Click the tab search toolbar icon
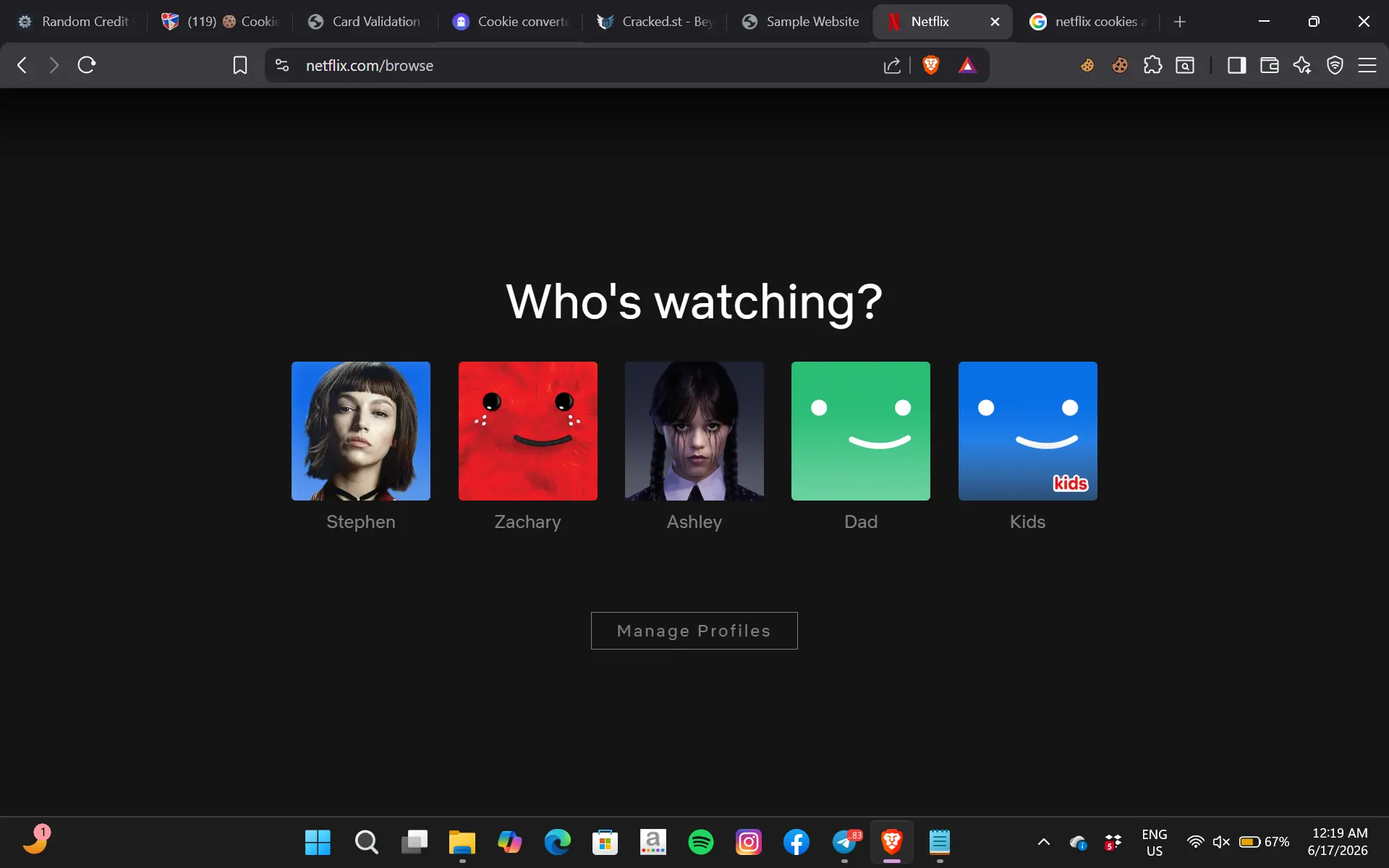The image size is (1389, 868). pos(1185,65)
